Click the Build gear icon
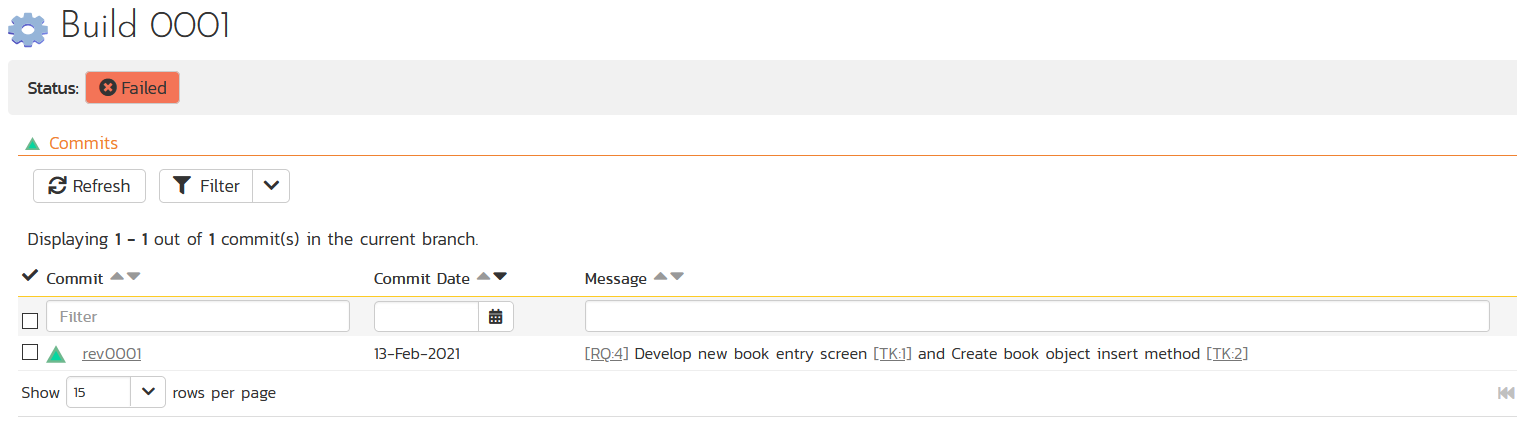Viewport: 1517px width, 433px height. [28, 27]
